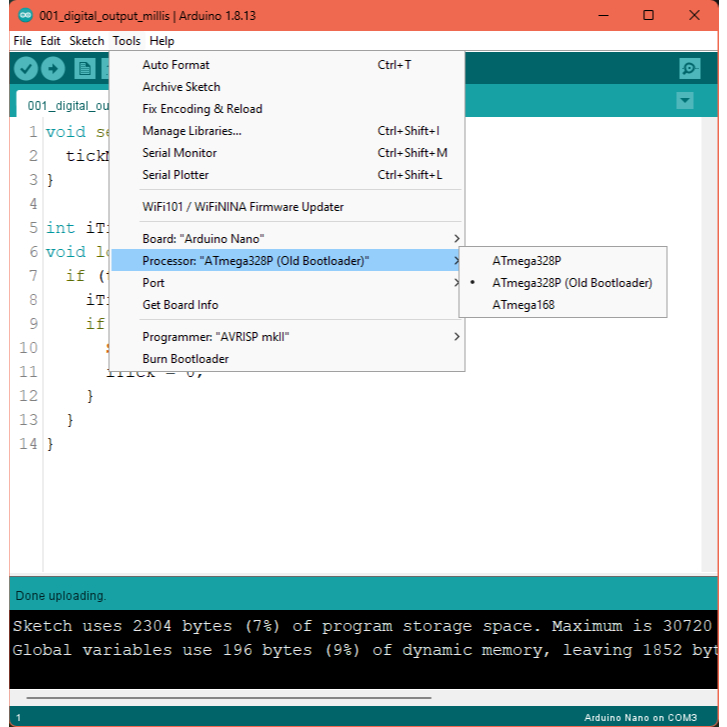Screen dimensions: 727x727
Task: Click the Verify checkmark icon
Action: point(26,68)
